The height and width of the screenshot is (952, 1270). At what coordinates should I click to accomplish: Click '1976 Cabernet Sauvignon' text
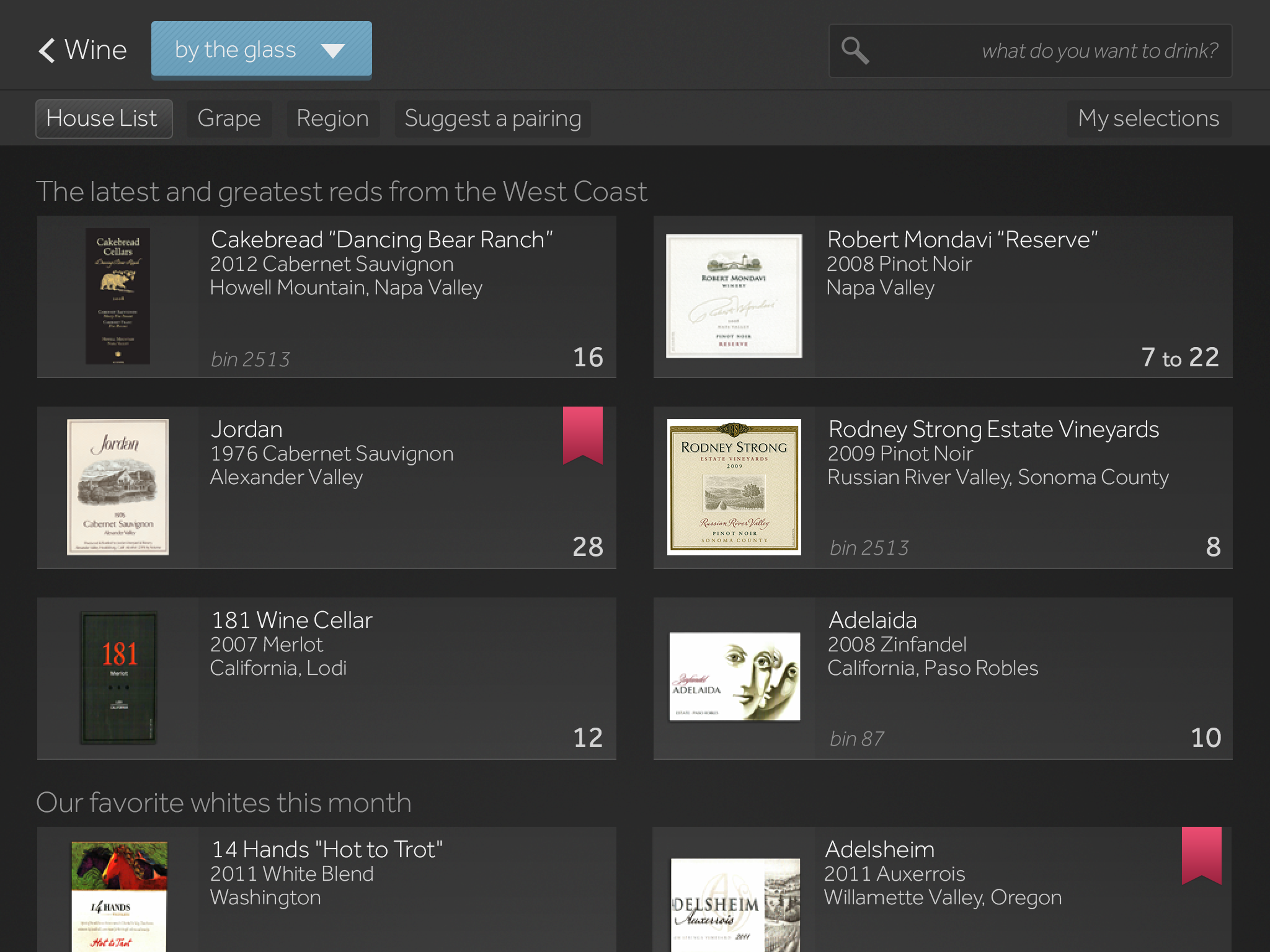[x=332, y=454]
